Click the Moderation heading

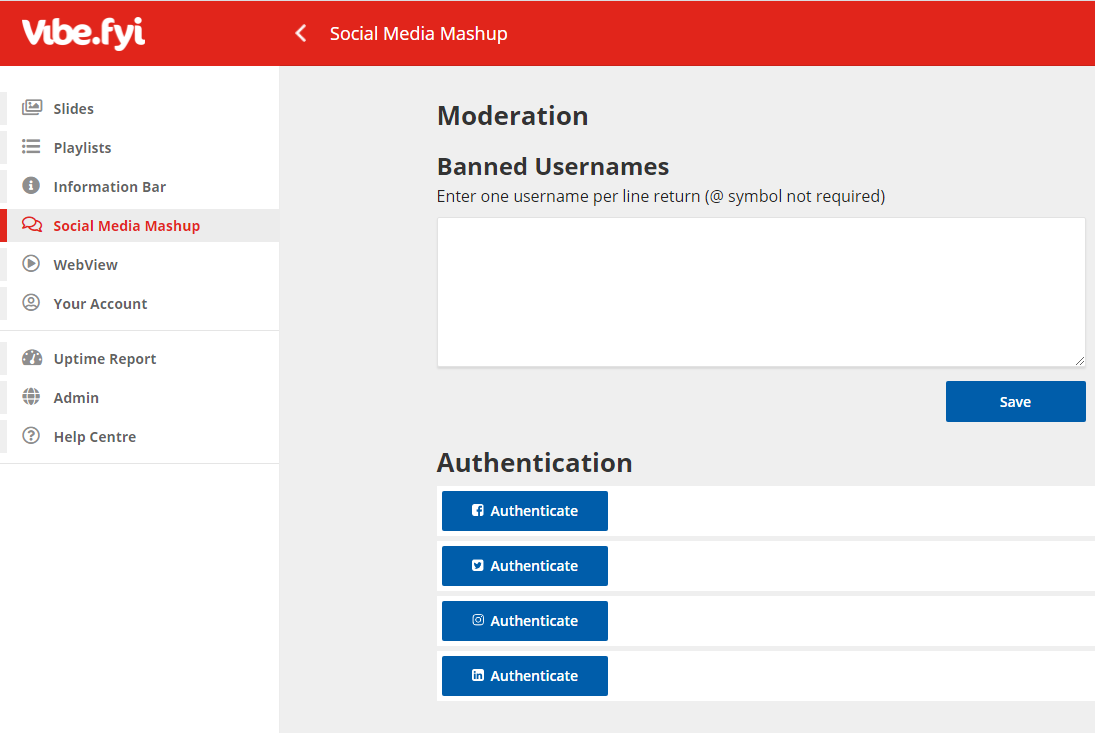coord(513,116)
